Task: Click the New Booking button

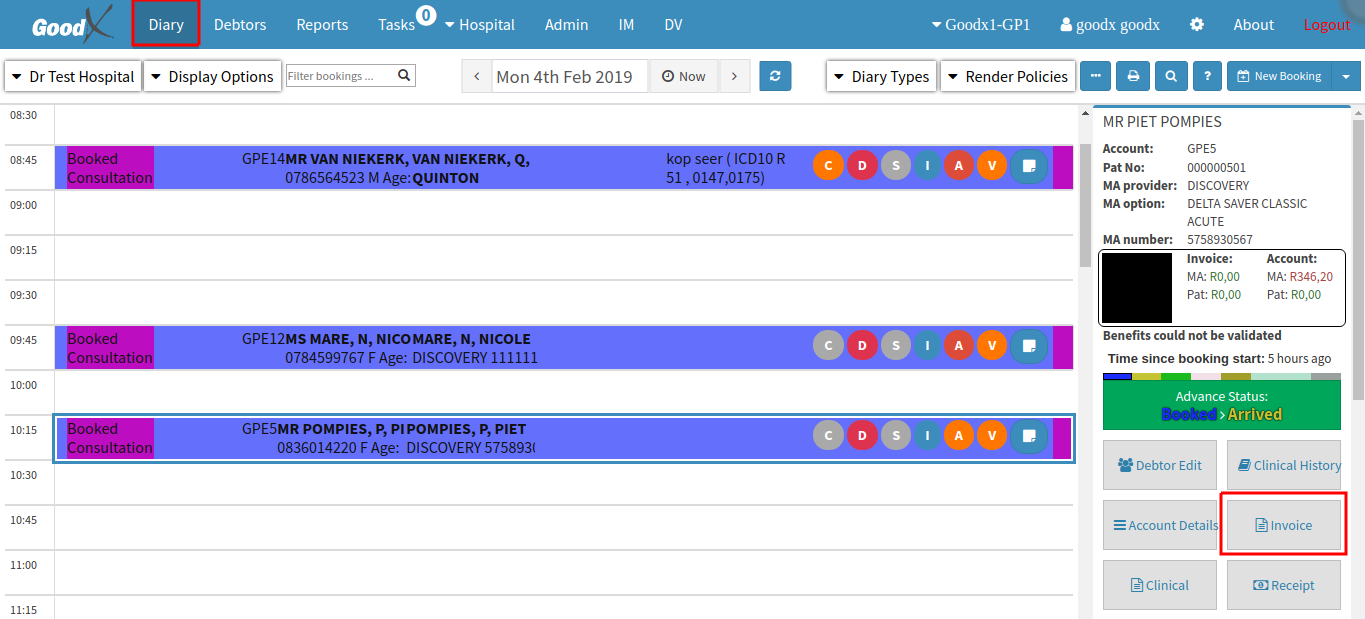Action: tap(1279, 76)
